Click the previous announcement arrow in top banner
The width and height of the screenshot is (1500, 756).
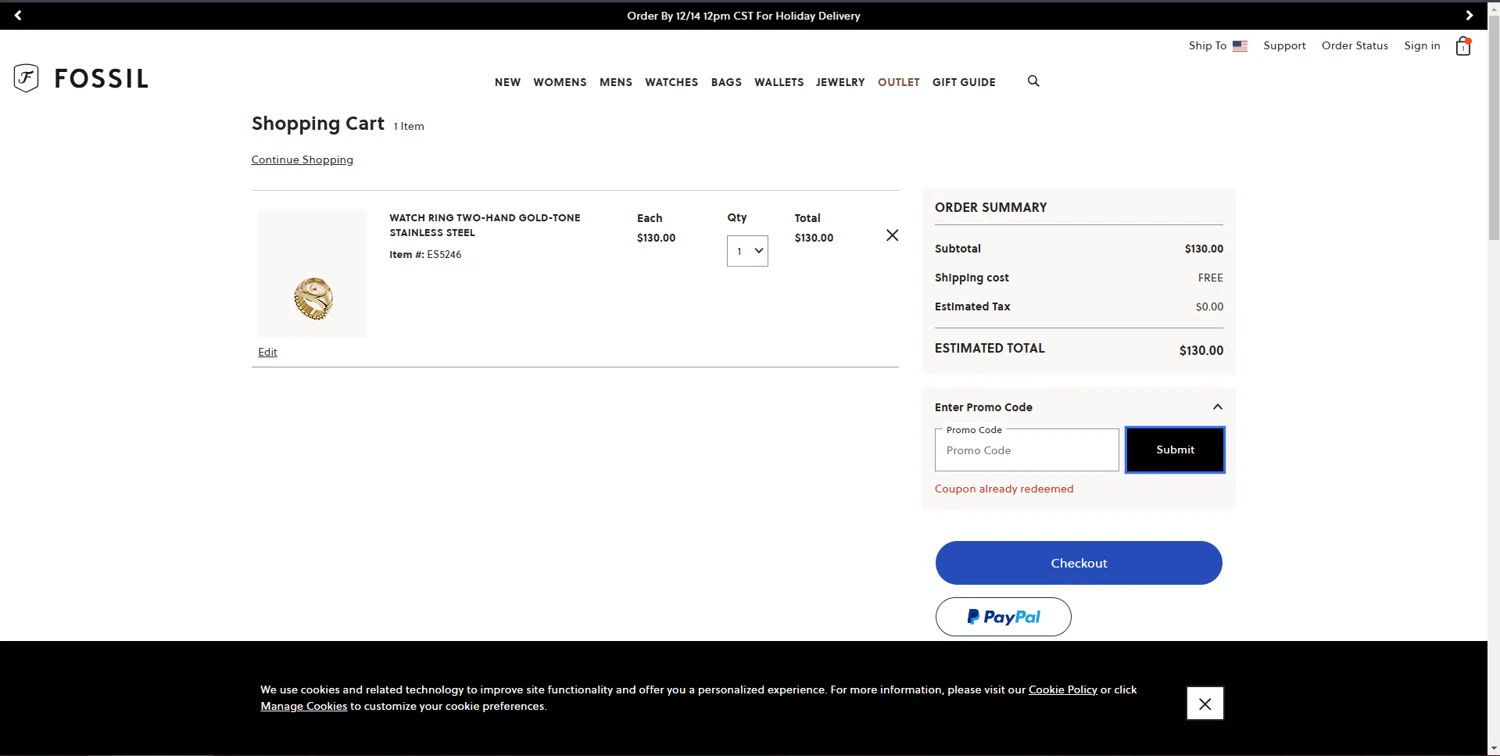18,15
